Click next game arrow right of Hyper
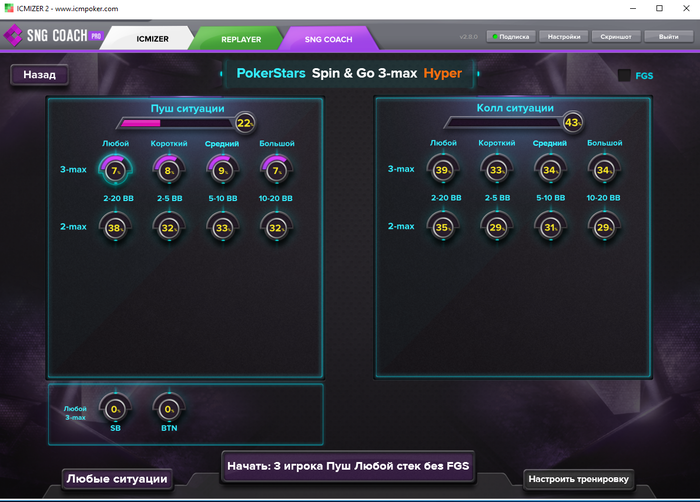Image resolution: width=700 pixels, height=502 pixels. (x=478, y=74)
